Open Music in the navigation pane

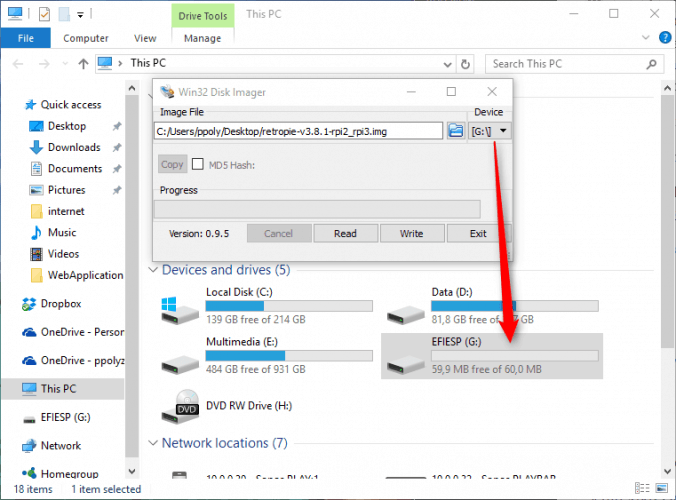coord(62,233)
